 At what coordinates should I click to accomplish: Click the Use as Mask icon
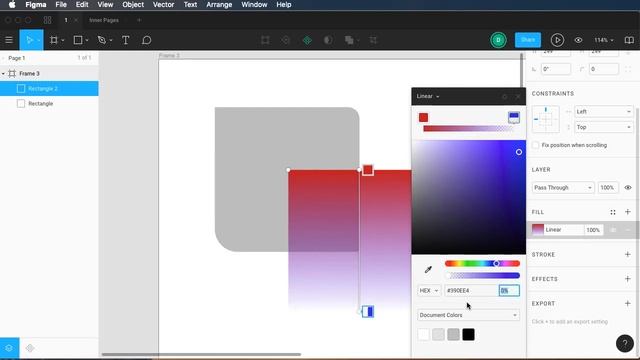point(328,40)
